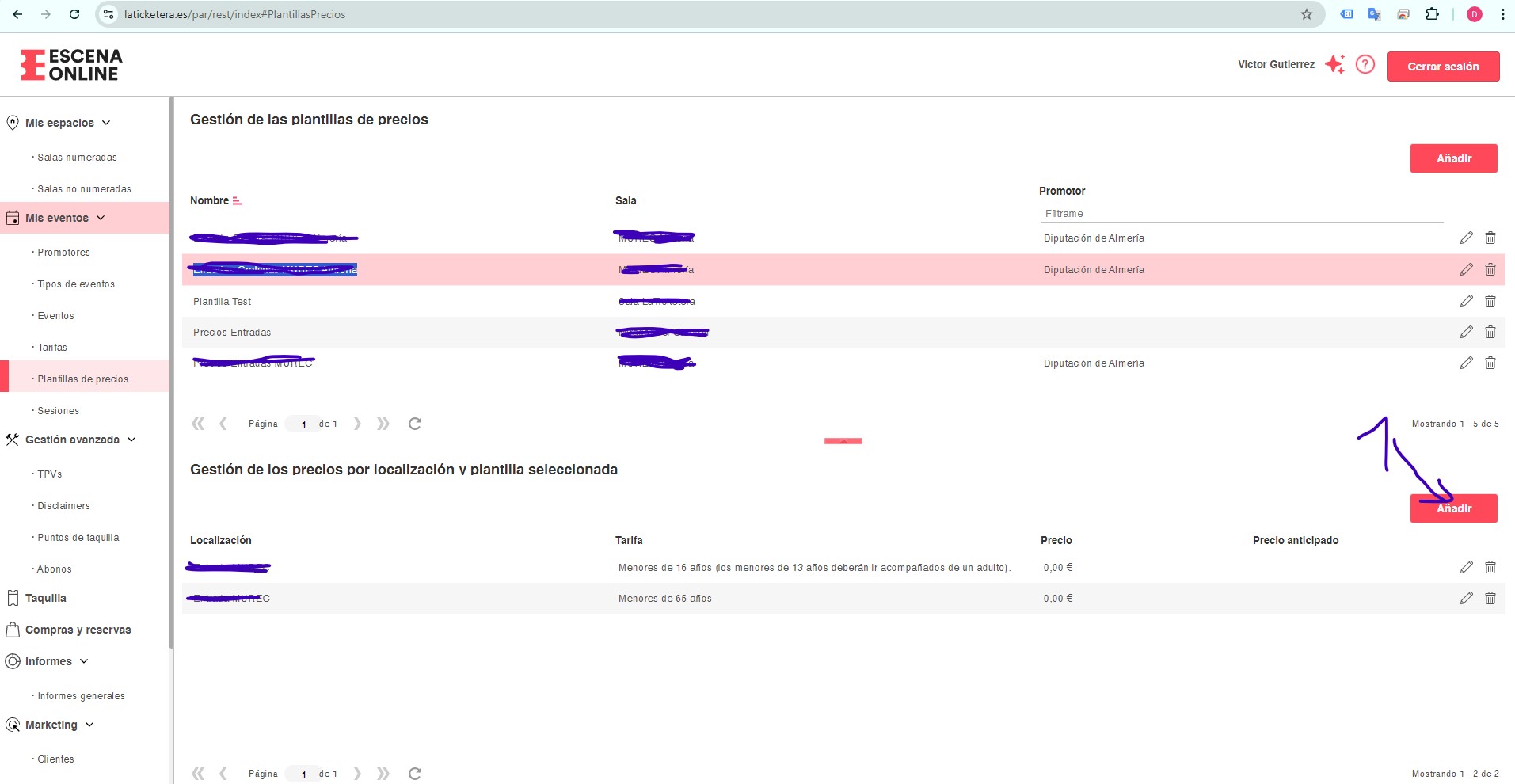Screen dimensions: 1515x784
Task: Select Plantillas de precios in the sidebar
Action: [82, 379]
